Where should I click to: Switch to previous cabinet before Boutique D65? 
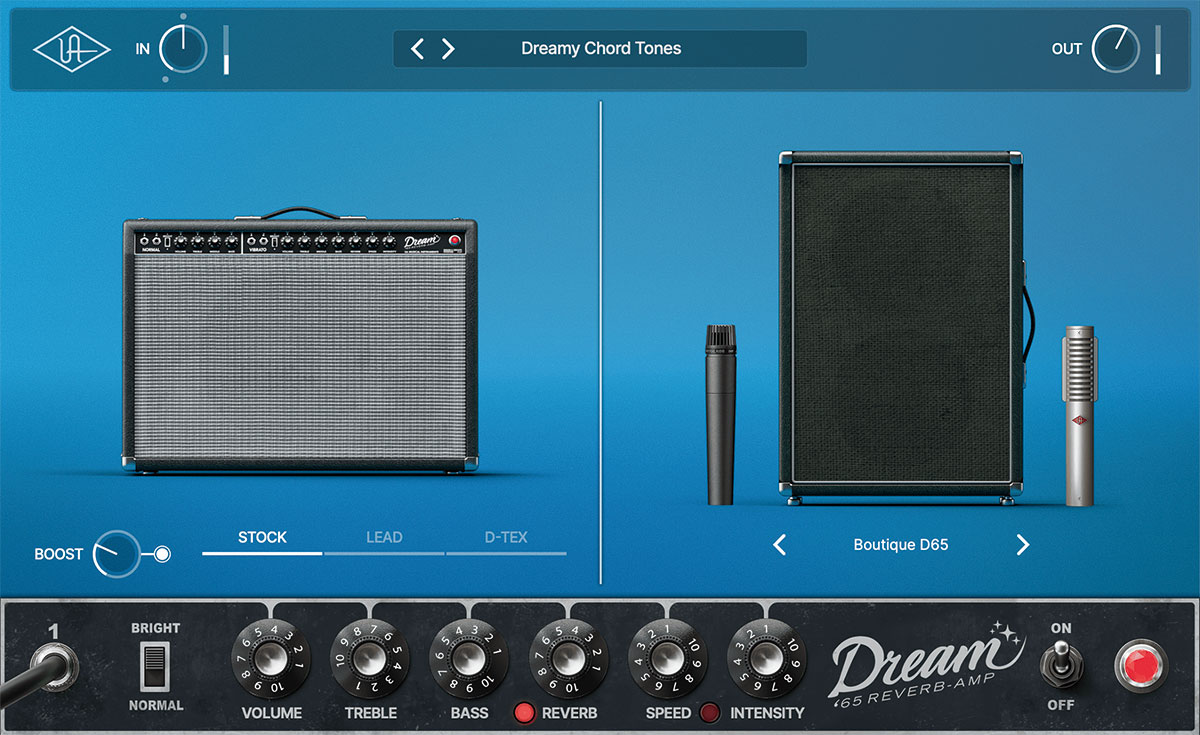tap(780, 545)
